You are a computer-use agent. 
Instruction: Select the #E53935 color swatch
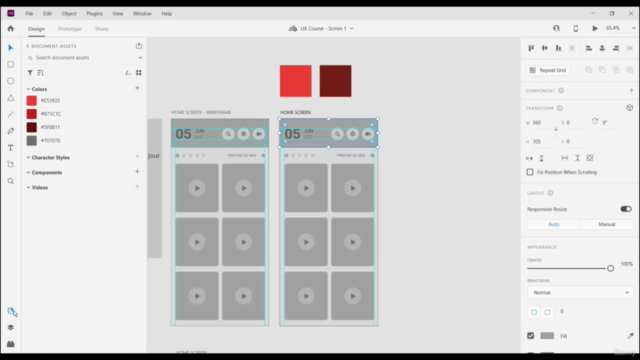(x=31, y=100)
